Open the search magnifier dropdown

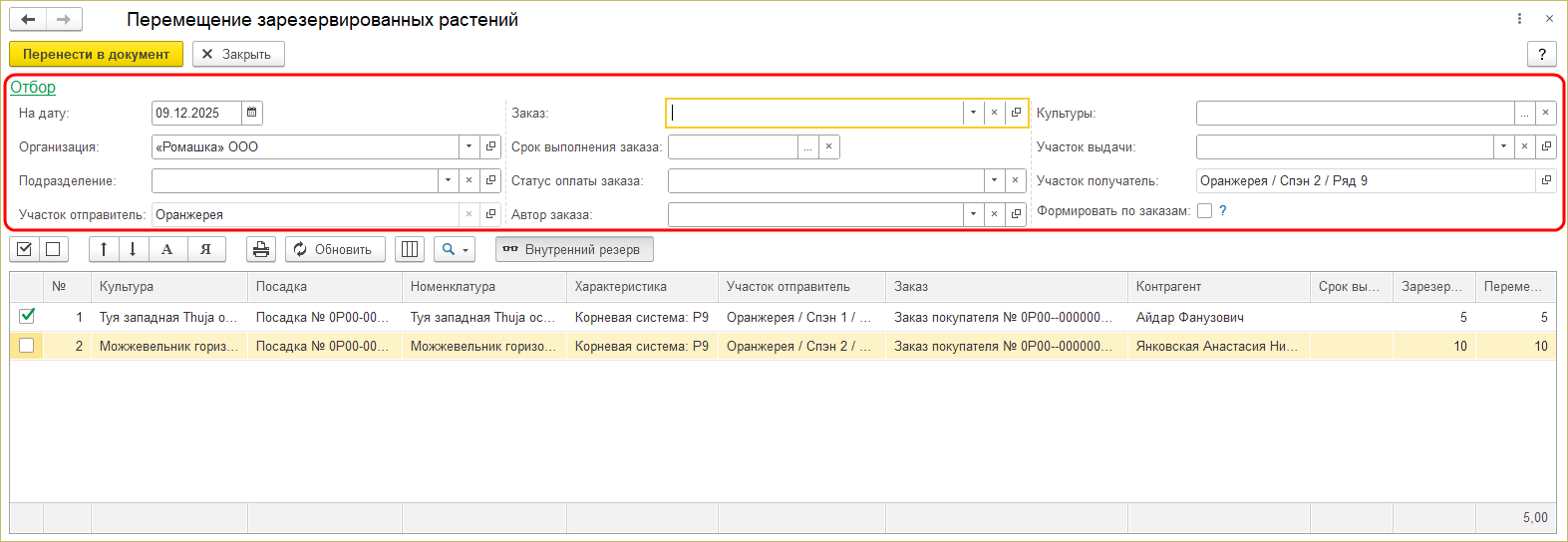(x=454, y=249)
